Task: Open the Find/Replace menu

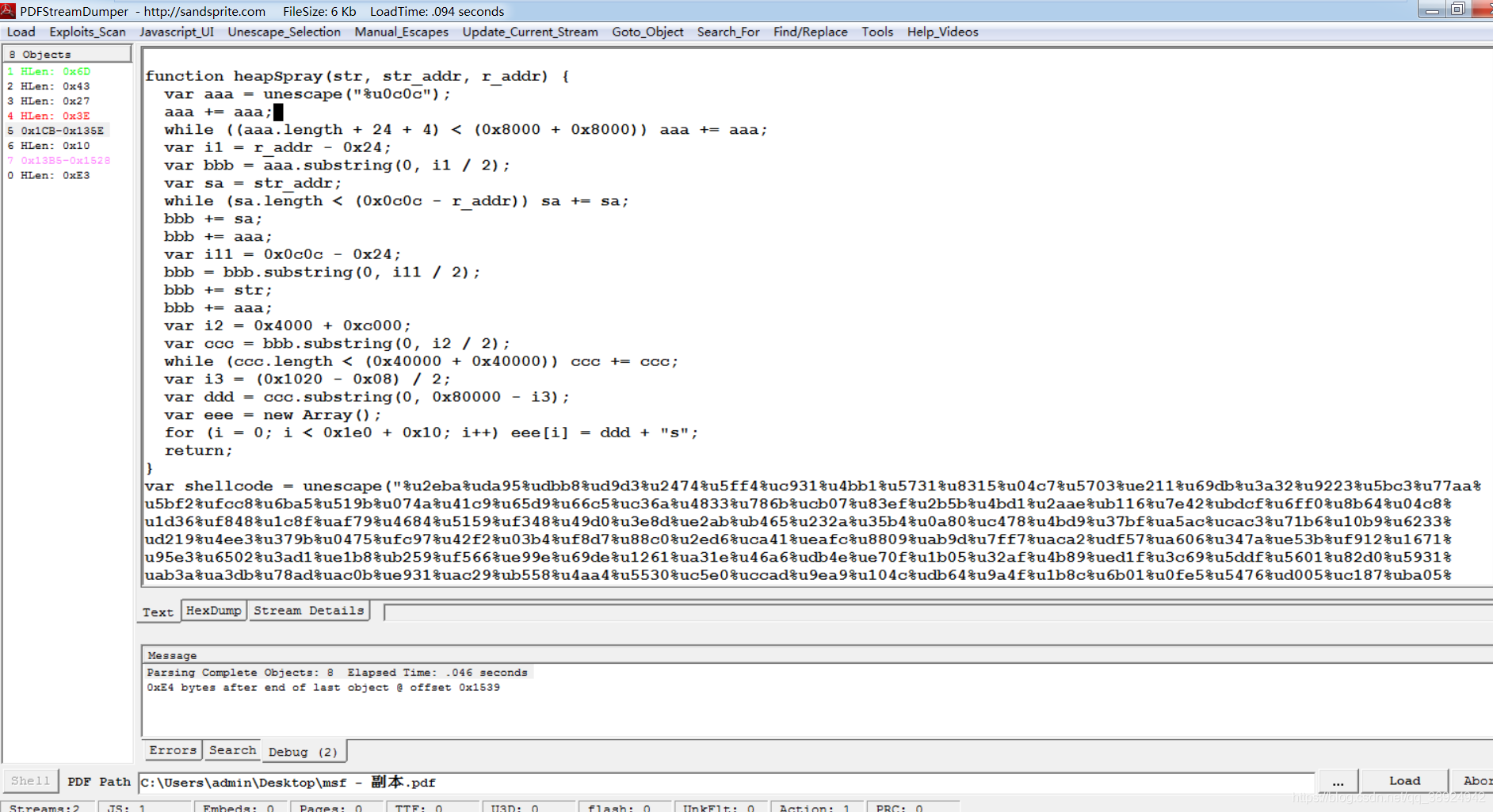Action: pyautogui.click(x=810, y=32)
